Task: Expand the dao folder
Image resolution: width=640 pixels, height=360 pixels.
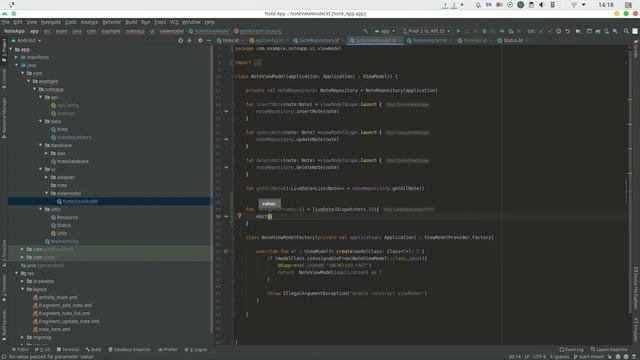Action: [x=47, y=153]
